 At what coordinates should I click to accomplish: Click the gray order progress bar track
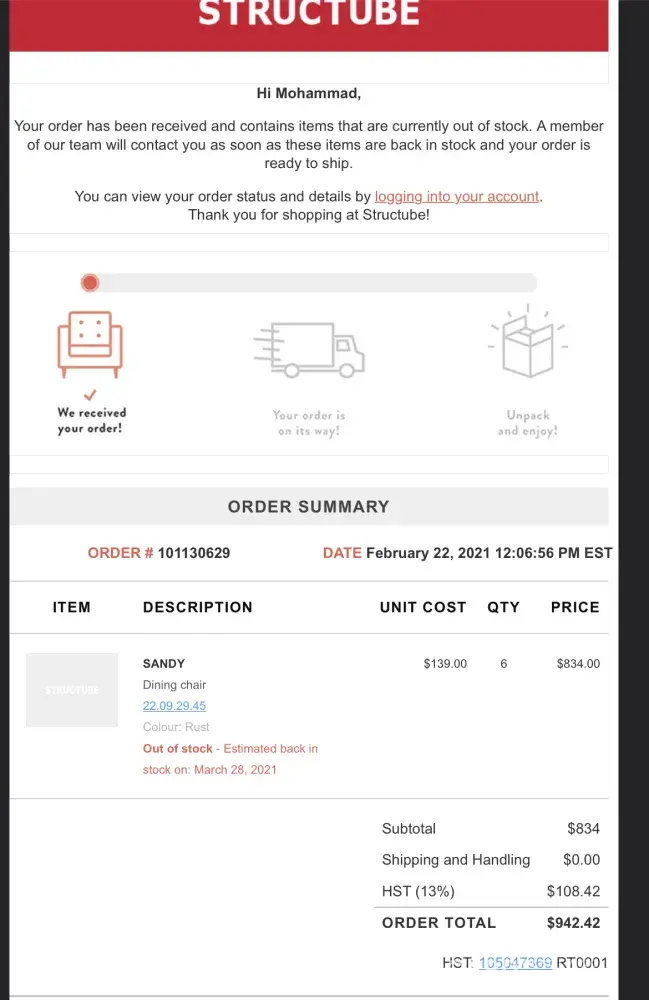(x=320, y=283)
